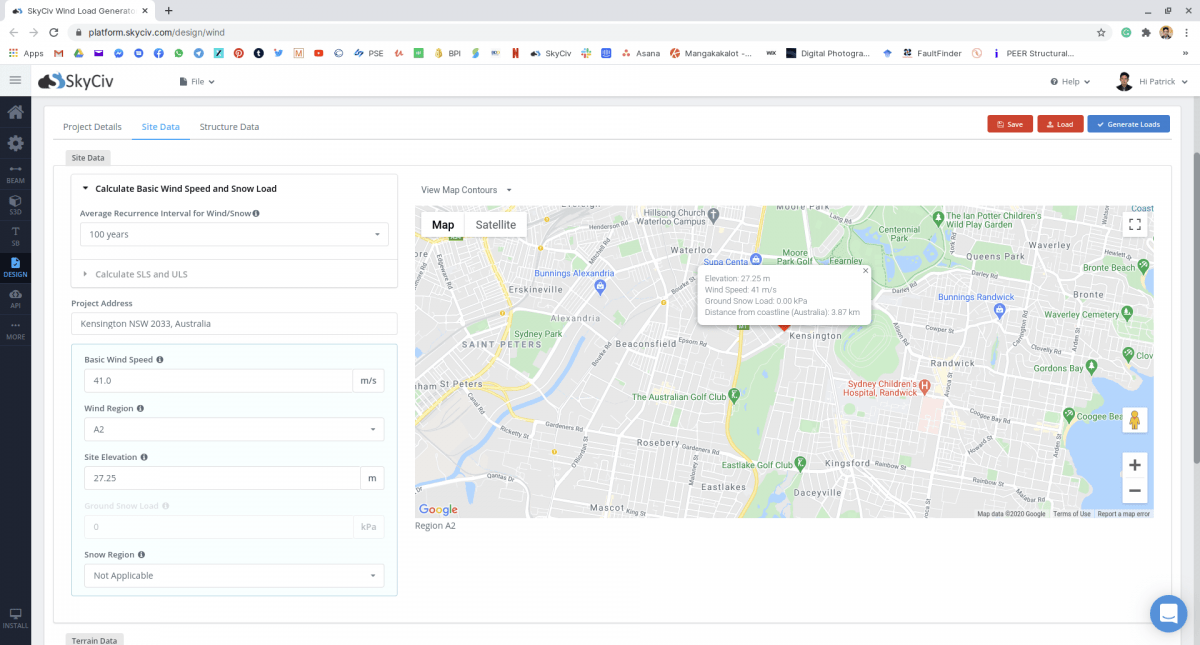Open the SkyCiv bookmark
The height and width of the screenshot is (645, 1200).
549,52
